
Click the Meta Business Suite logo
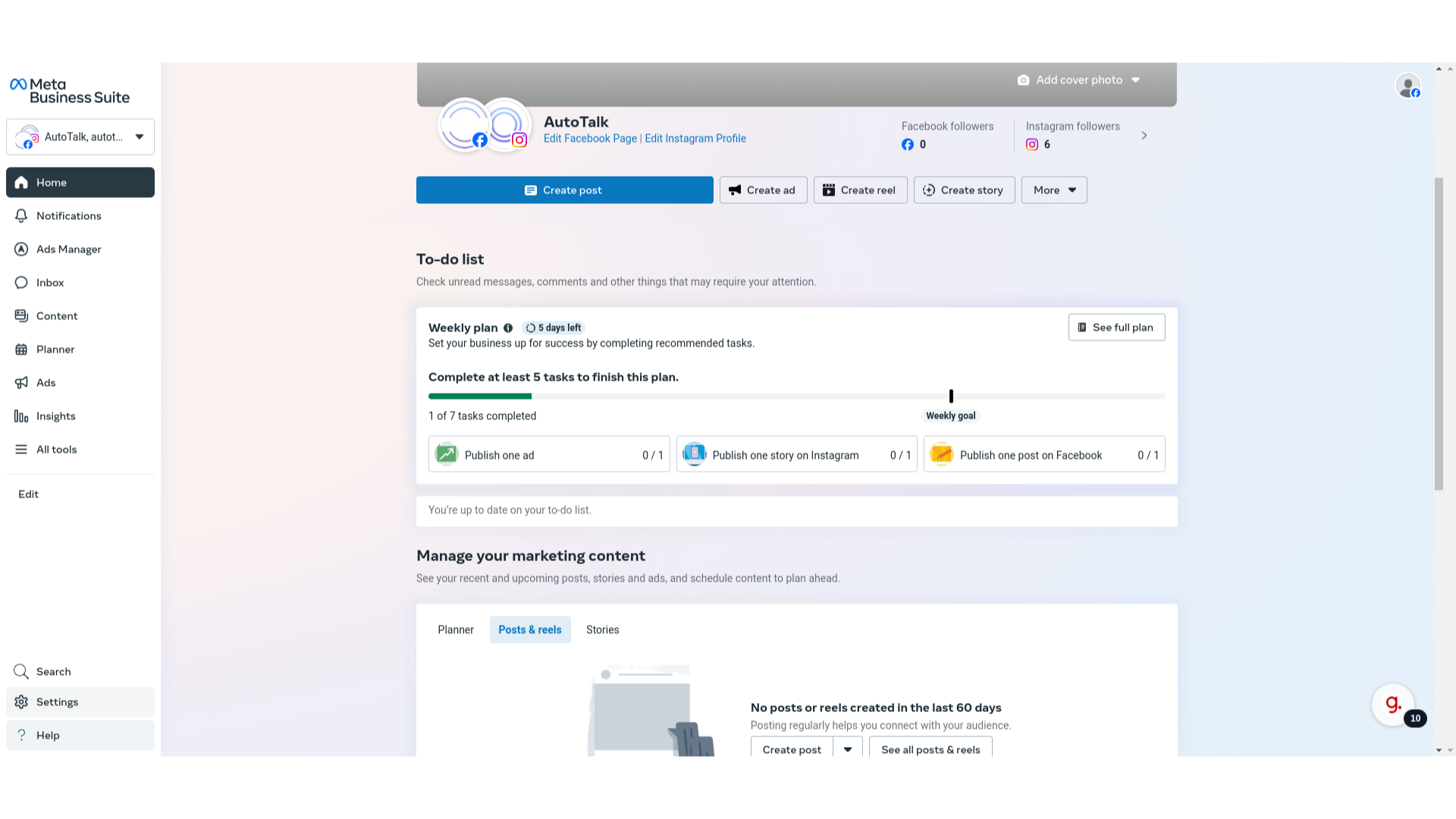(70, 91)
